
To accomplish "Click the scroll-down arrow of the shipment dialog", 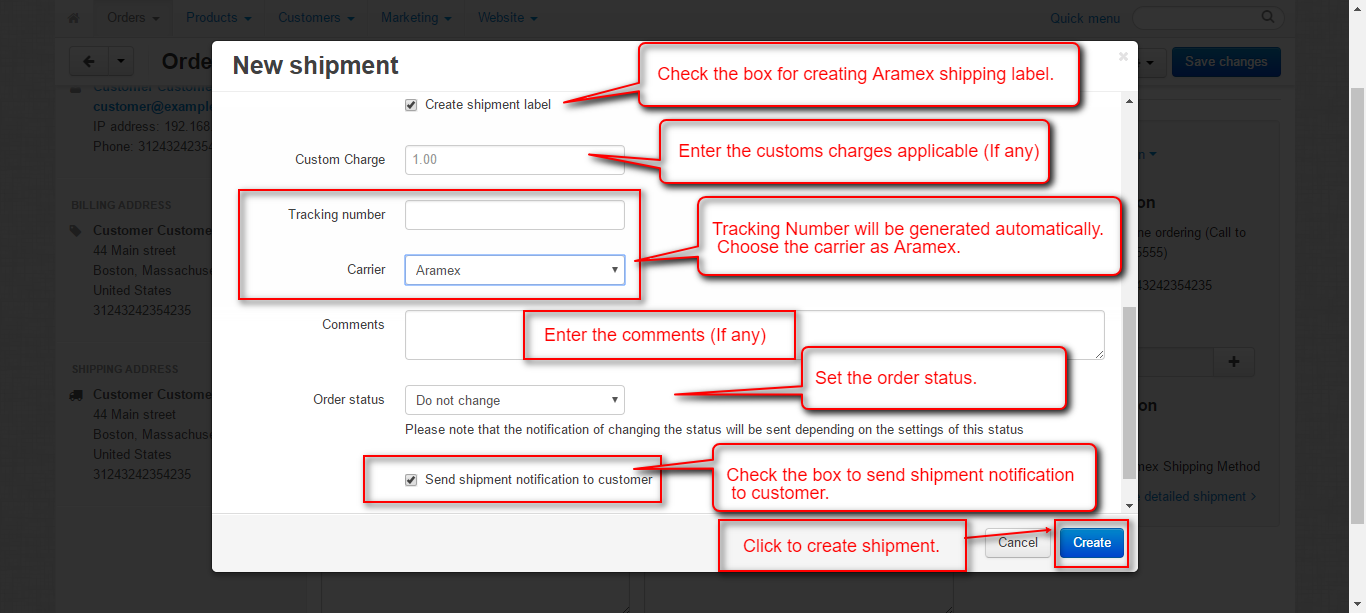I will [1130, 505].
